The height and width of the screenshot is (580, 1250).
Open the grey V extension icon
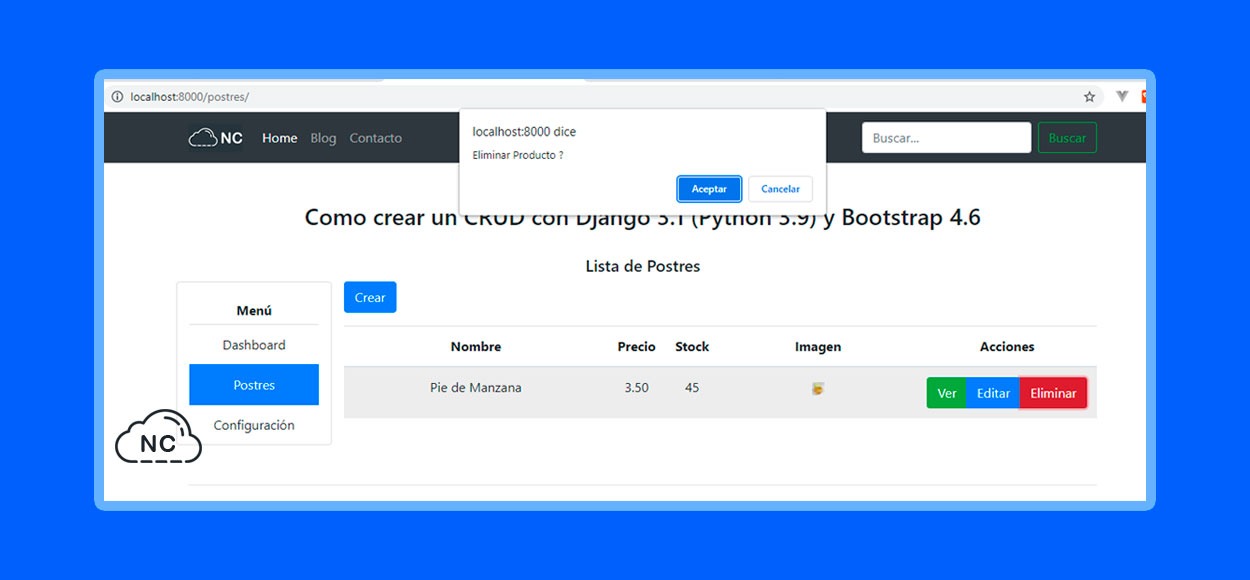(x=1122, y=97)
